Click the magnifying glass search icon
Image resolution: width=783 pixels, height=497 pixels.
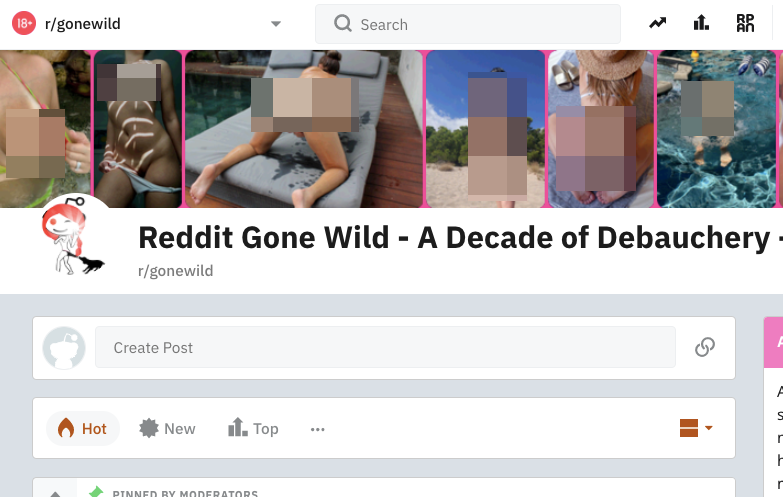point(343,23)
